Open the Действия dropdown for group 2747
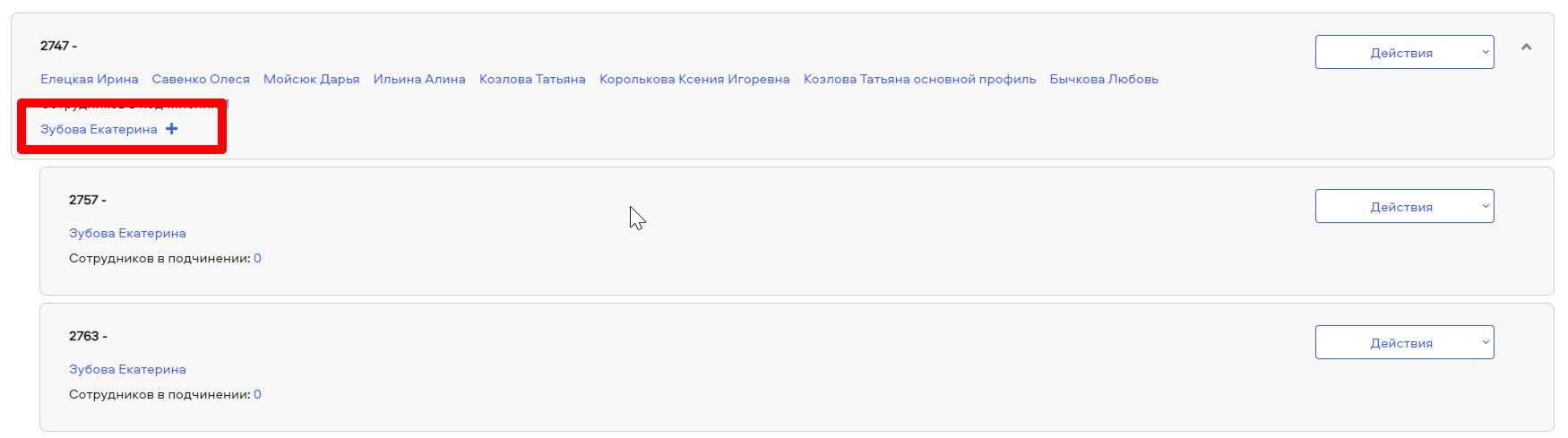 coord(1404,52)
